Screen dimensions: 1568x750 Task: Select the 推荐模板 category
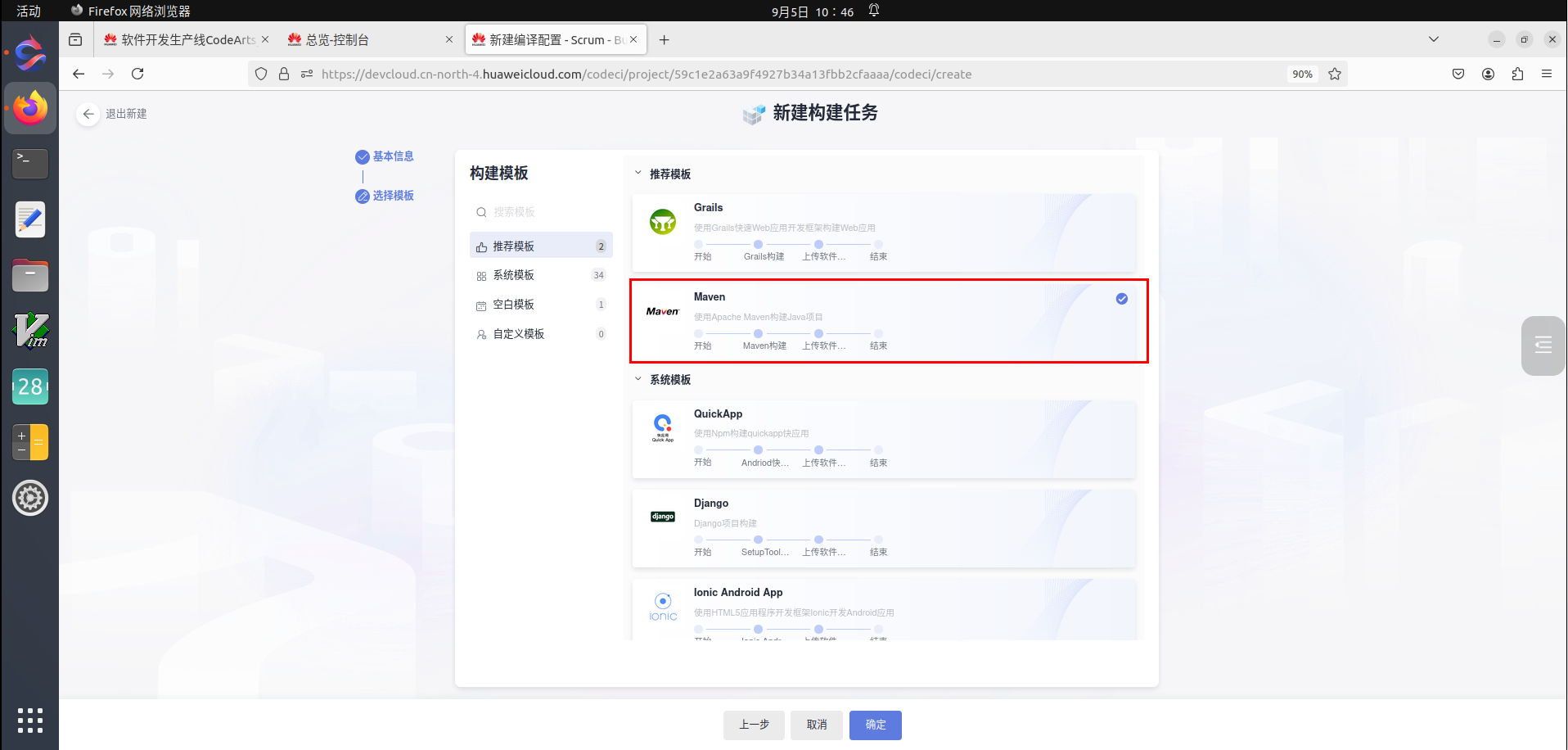coord(541,246)
